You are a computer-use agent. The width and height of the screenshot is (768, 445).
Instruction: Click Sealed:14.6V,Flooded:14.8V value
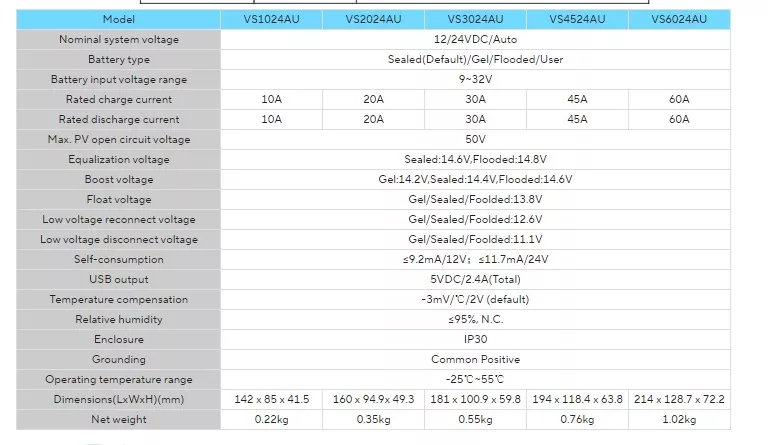pos(475,160)
